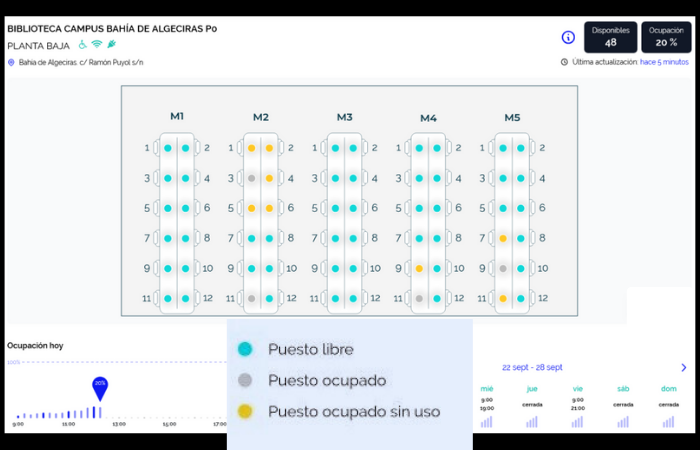
Task: Click the 20% occupancy marker on chart
Action: point(100,385)
